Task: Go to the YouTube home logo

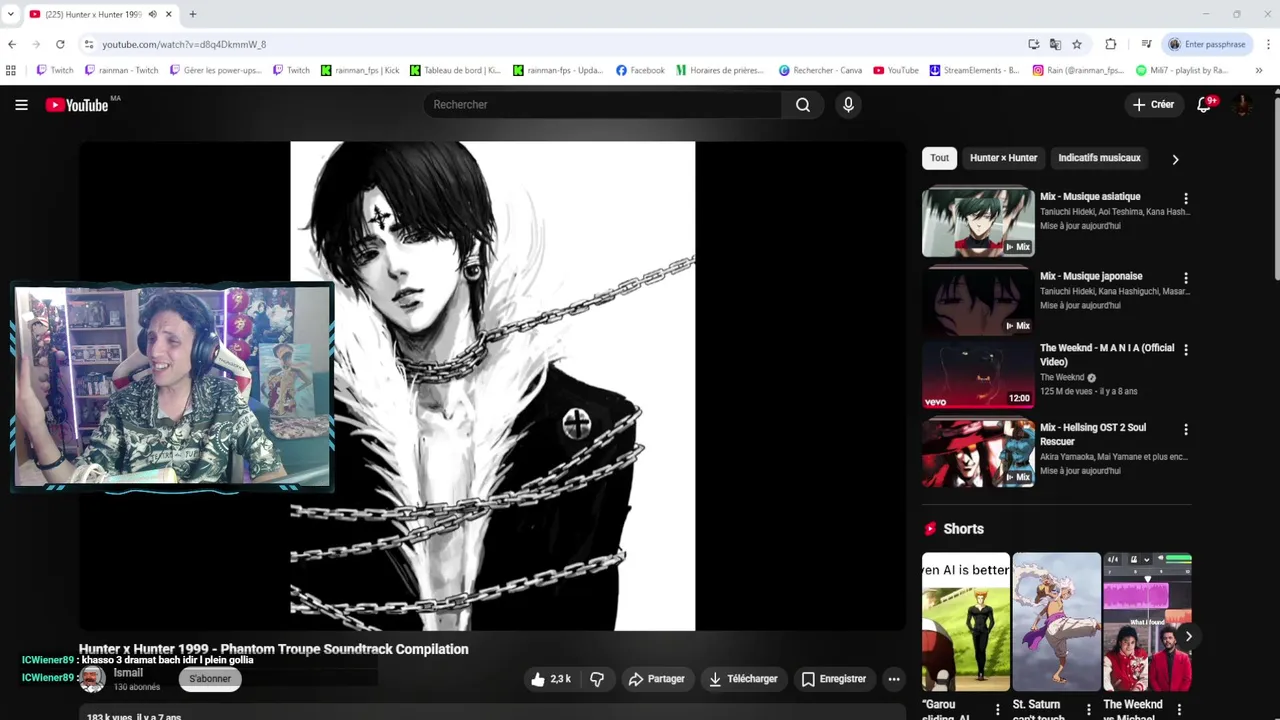Action: point(77,105)
